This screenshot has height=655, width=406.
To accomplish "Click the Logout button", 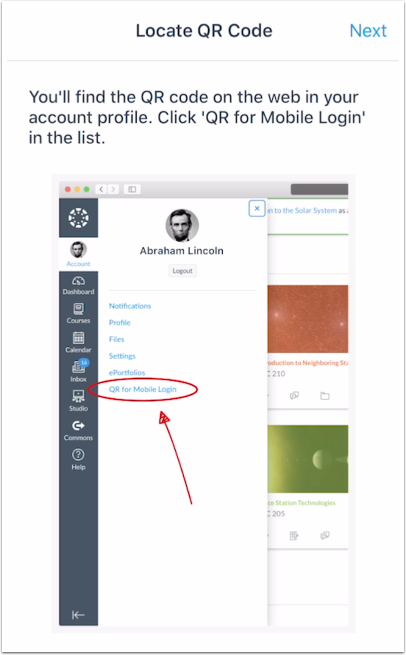I will pyautogui.click(x=183, y=271).
